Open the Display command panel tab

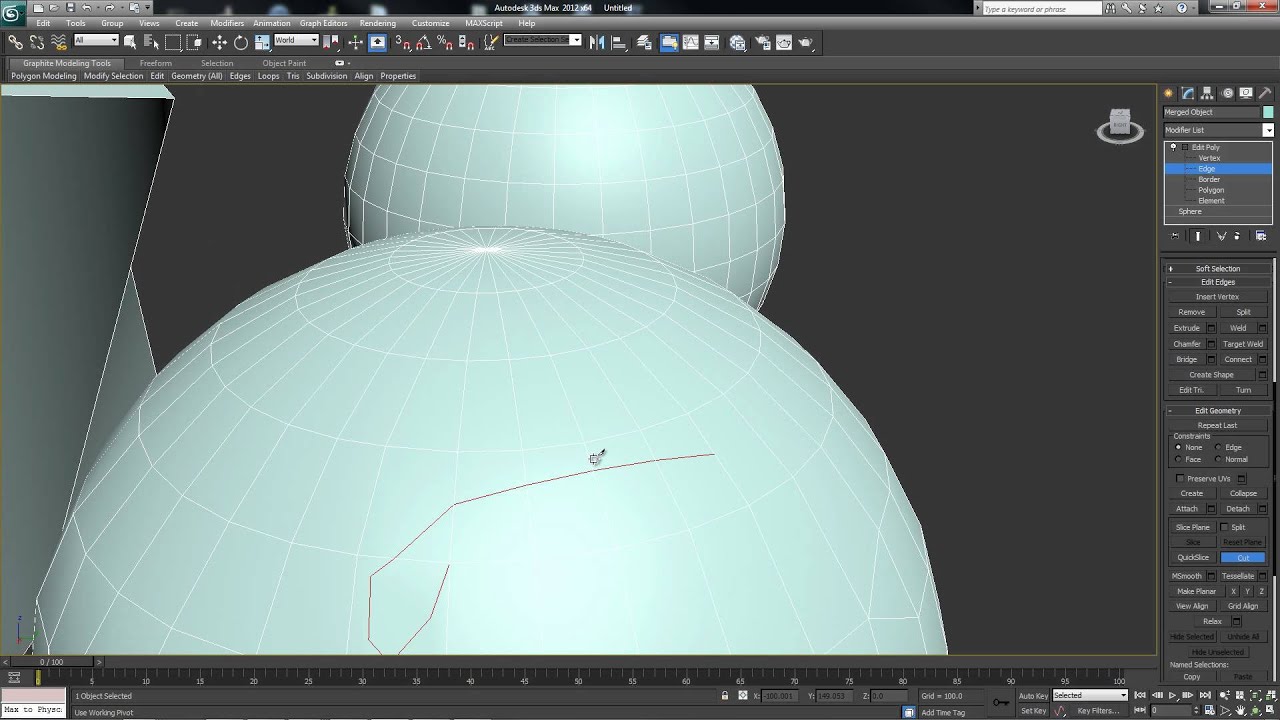[1246, 93]
